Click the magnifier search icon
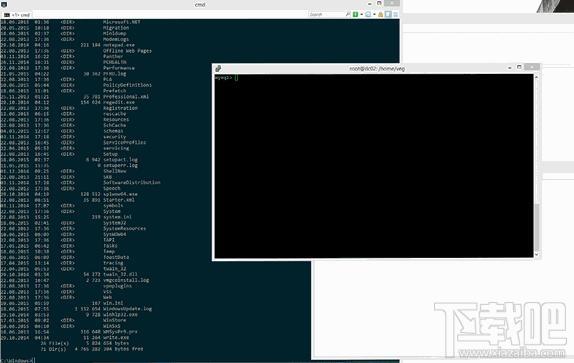This screenshot has width=574, height=363. (348, 14)
